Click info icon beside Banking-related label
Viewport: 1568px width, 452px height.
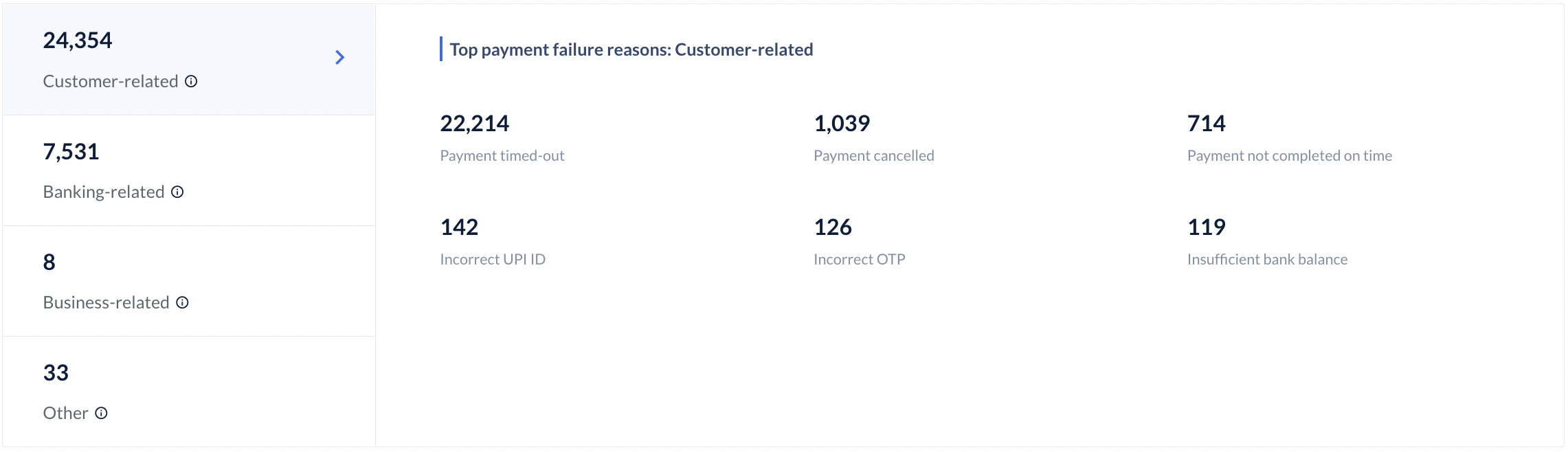tap(177, 192)
